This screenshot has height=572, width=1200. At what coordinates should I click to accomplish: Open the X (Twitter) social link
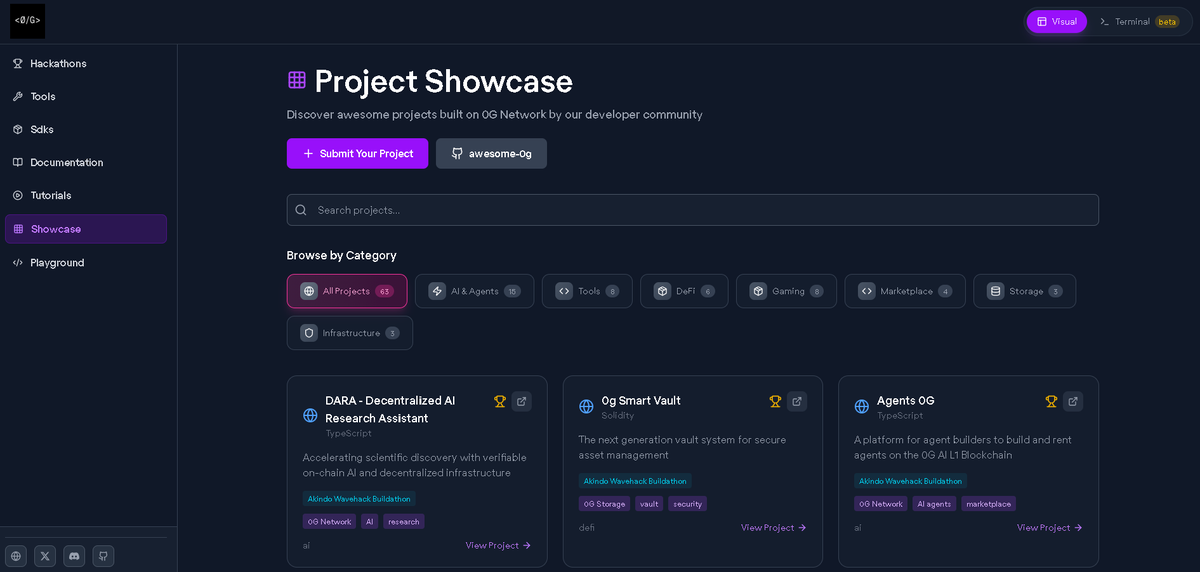coord(45,556)
